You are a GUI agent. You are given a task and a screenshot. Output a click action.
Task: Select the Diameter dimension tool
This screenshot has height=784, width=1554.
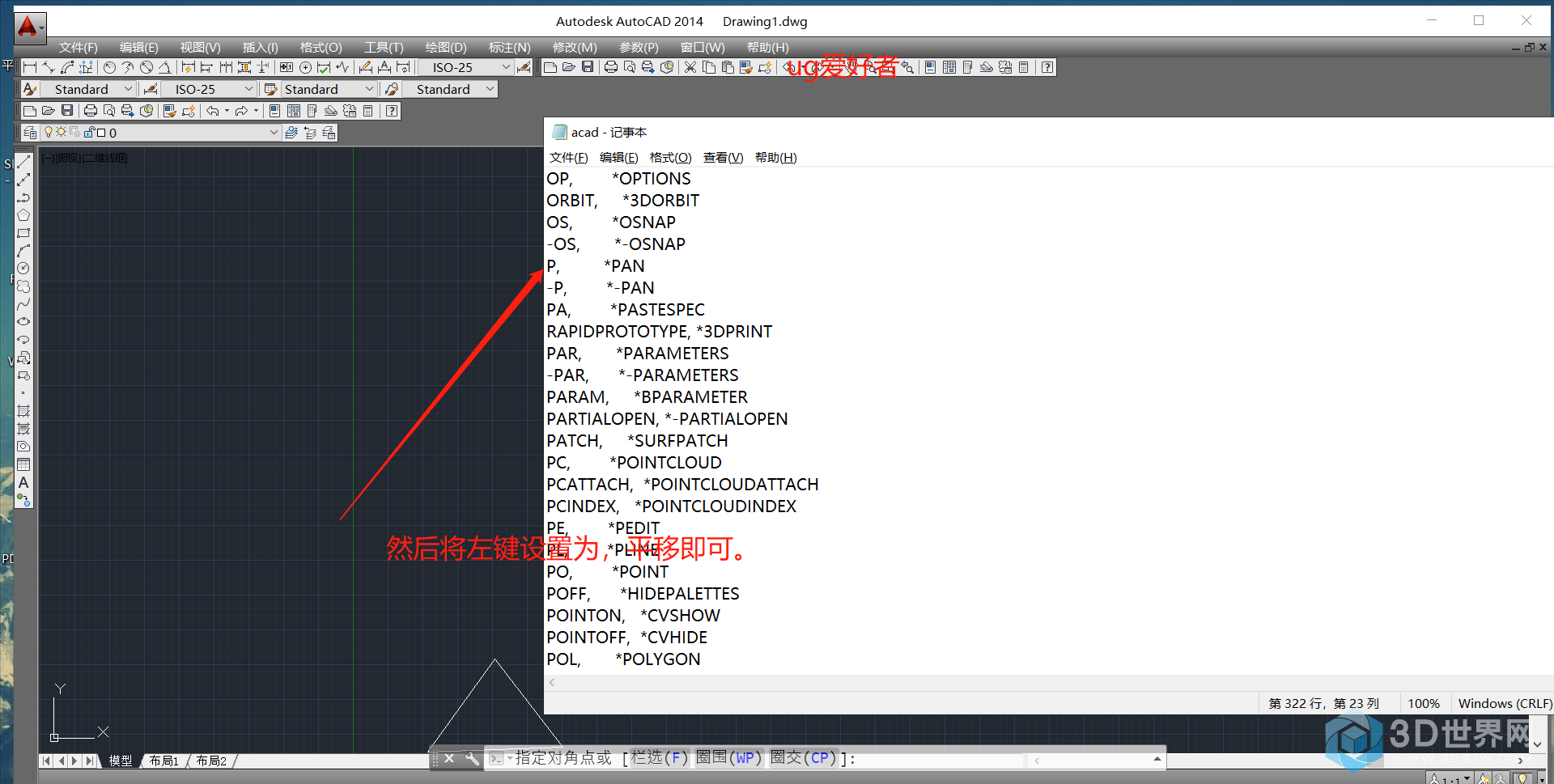click(146, 67)
